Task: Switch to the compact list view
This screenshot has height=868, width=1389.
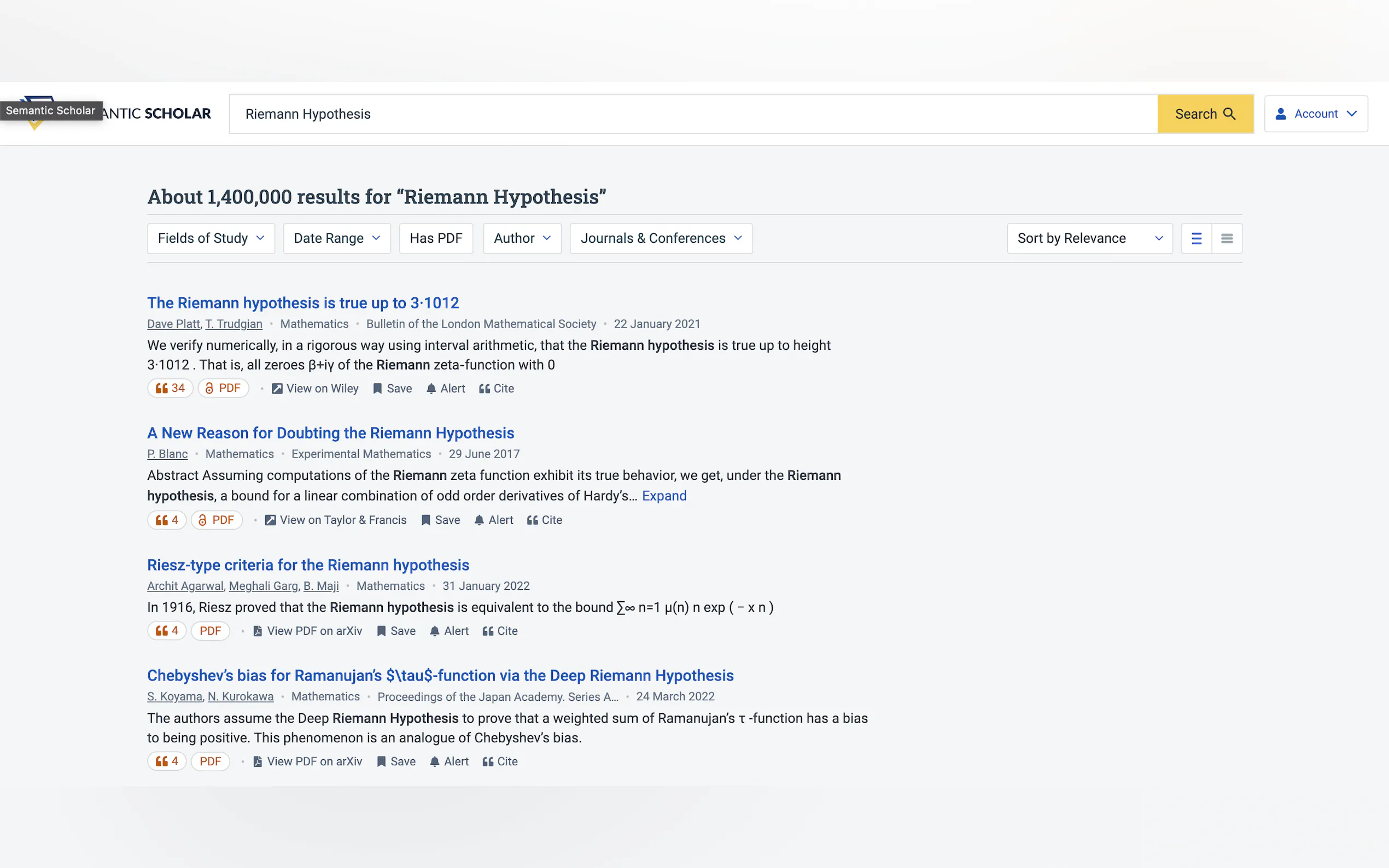Action: 1227,238
